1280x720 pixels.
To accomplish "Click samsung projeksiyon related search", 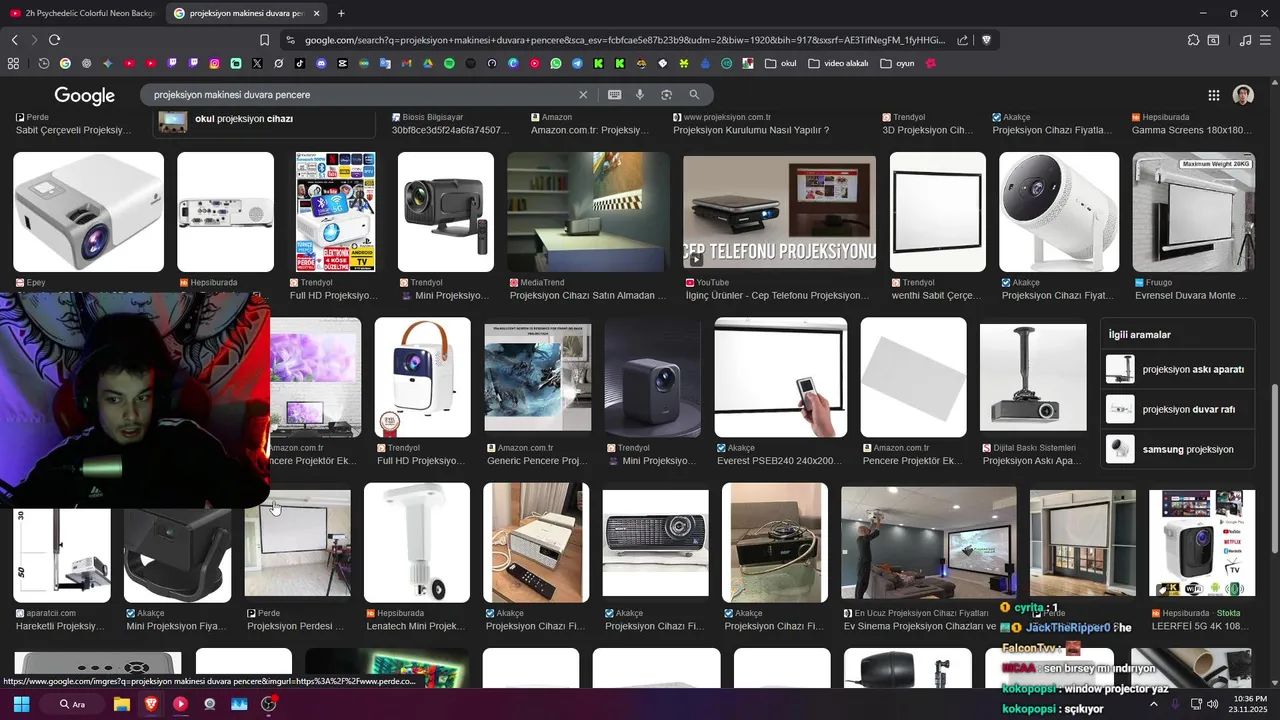I will (x=1178, y=449).
